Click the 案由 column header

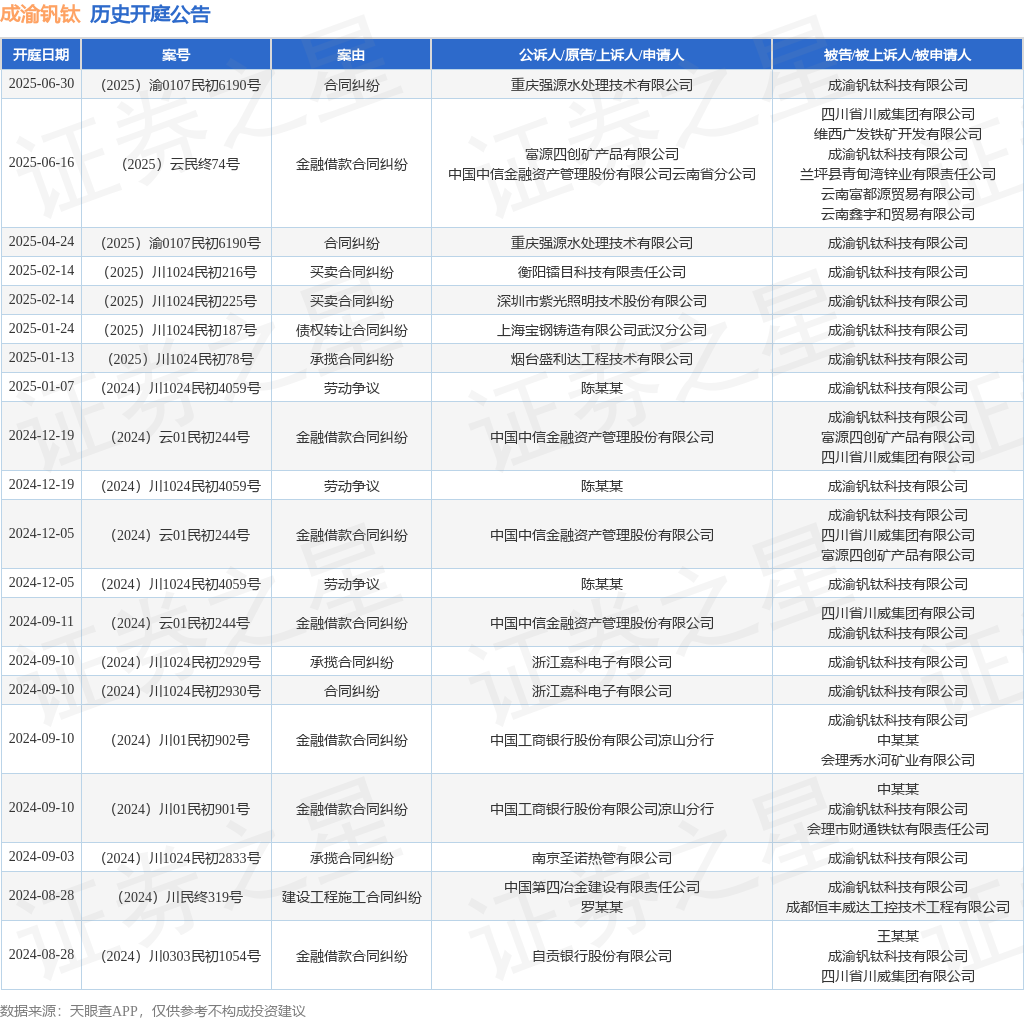coord(351,55)
